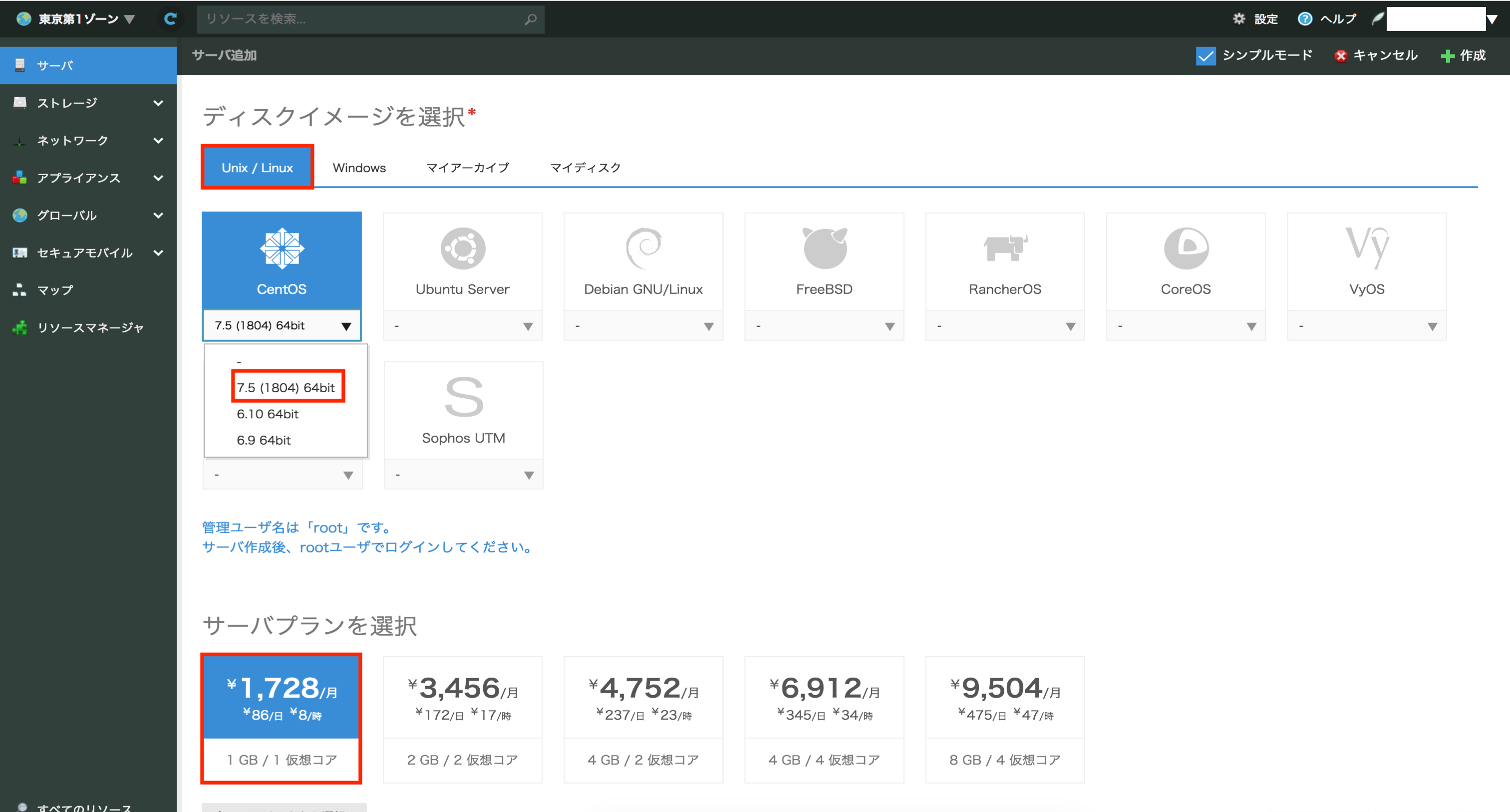
Task: Click the refresh icon beside zone selector
Action: pos(170,19)
